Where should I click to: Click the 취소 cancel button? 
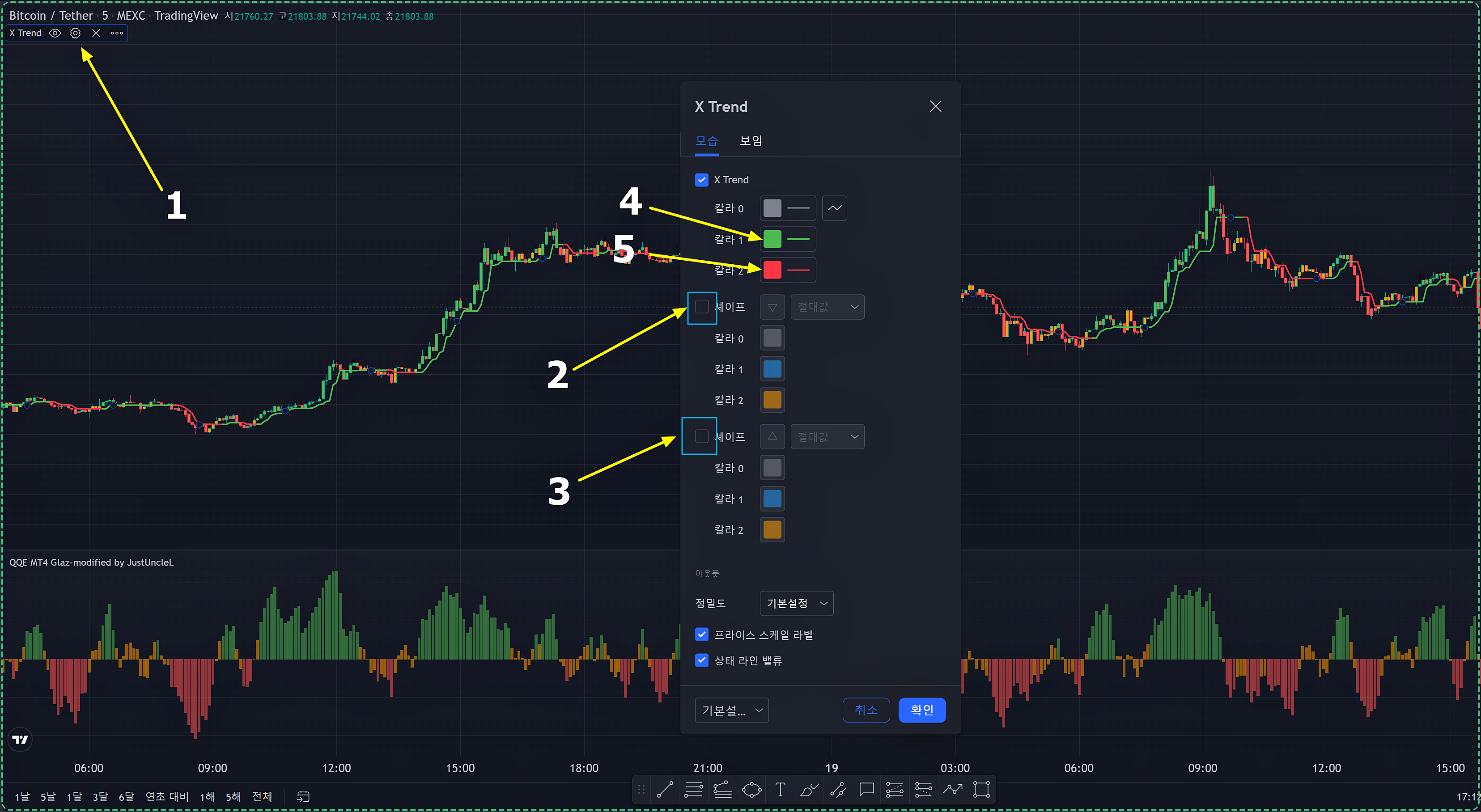866,710
